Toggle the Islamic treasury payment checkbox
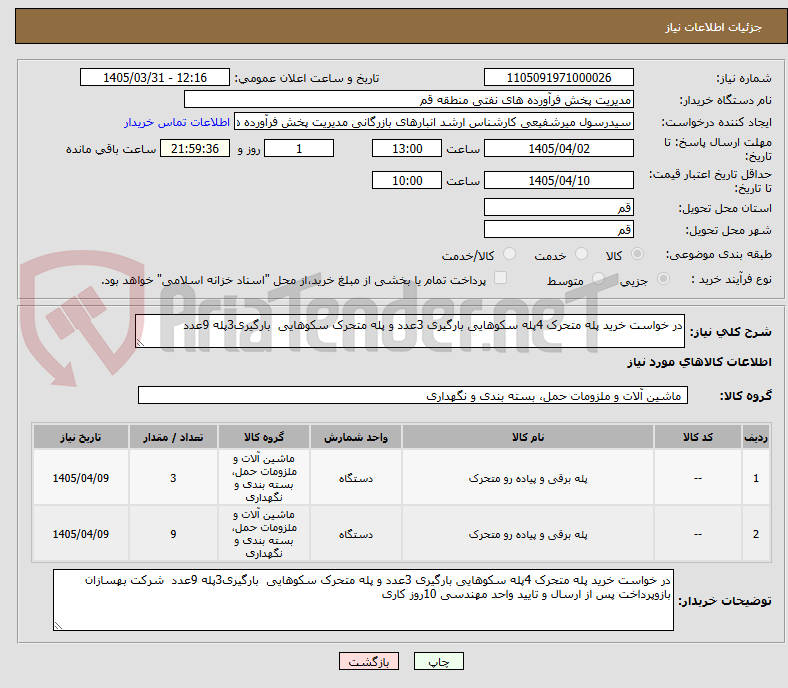This screenshot has width=788, height=688. pyautogui.click(x=500, y=278)
